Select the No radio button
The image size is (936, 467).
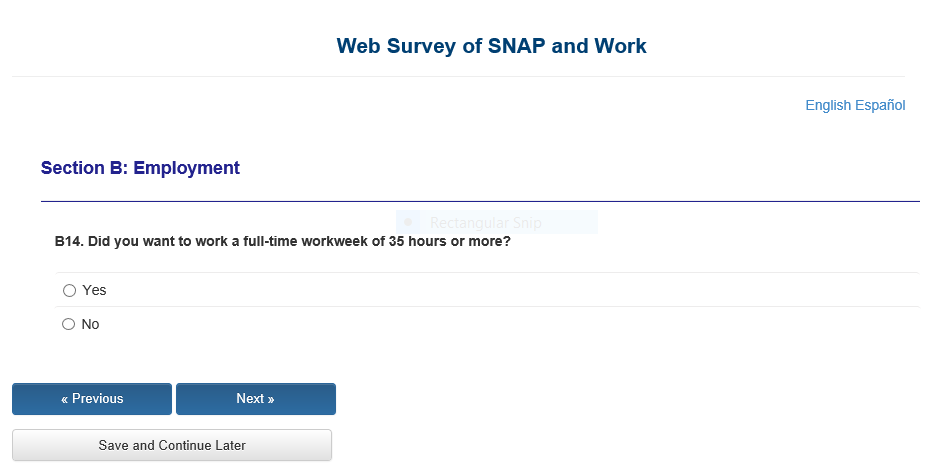(69, 324)
